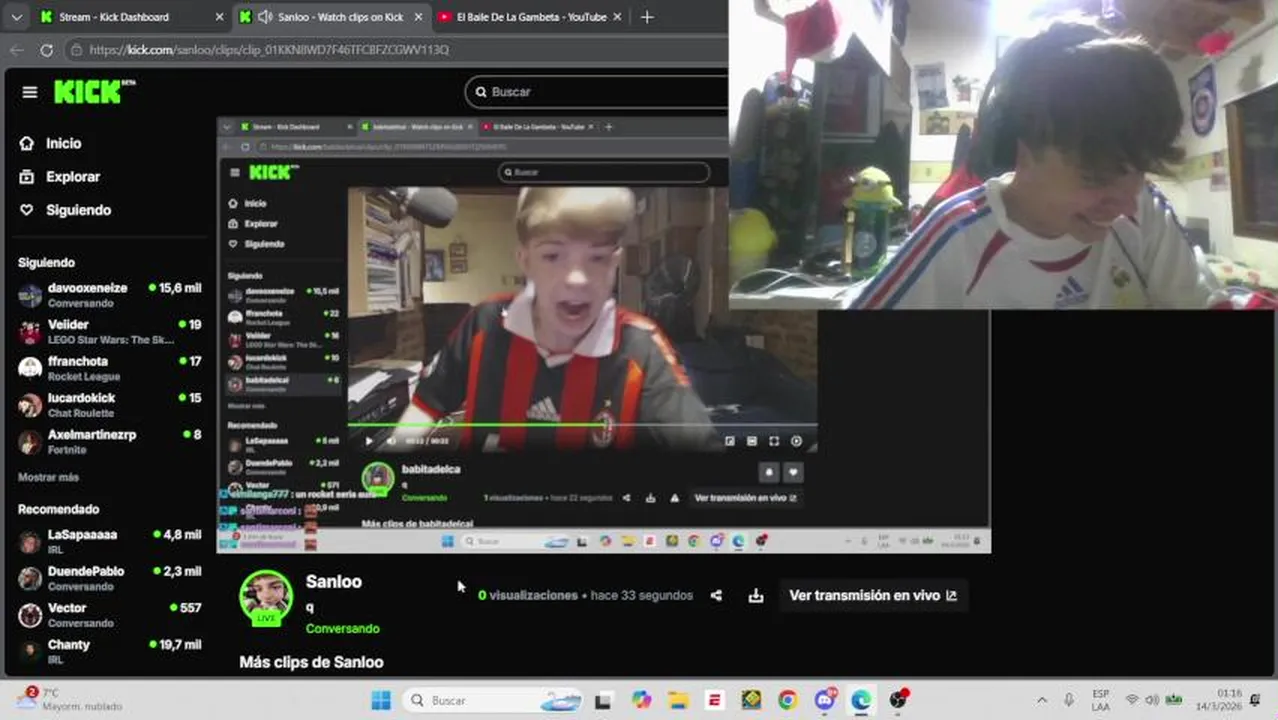Open Vector avatar in Recomendado
1278x720 pixels.
tap(30, 615)
